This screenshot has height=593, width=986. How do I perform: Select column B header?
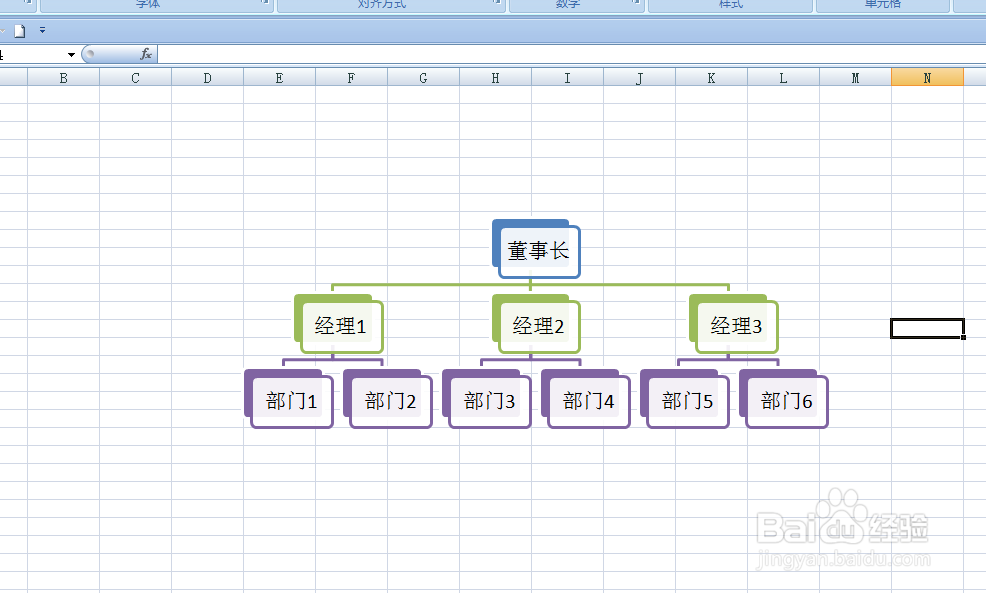click(64, 78)
